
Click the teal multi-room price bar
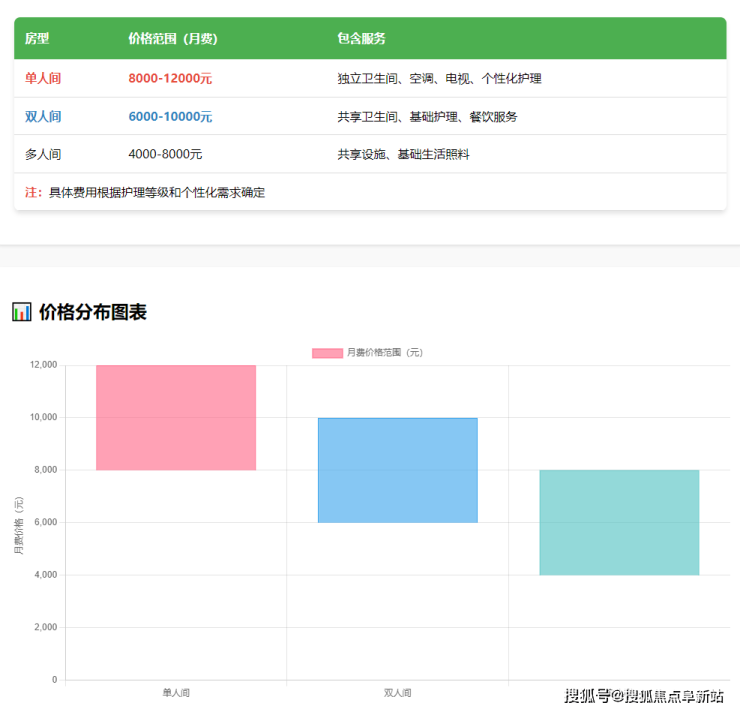pyautogui.click(x=619, y=522)
